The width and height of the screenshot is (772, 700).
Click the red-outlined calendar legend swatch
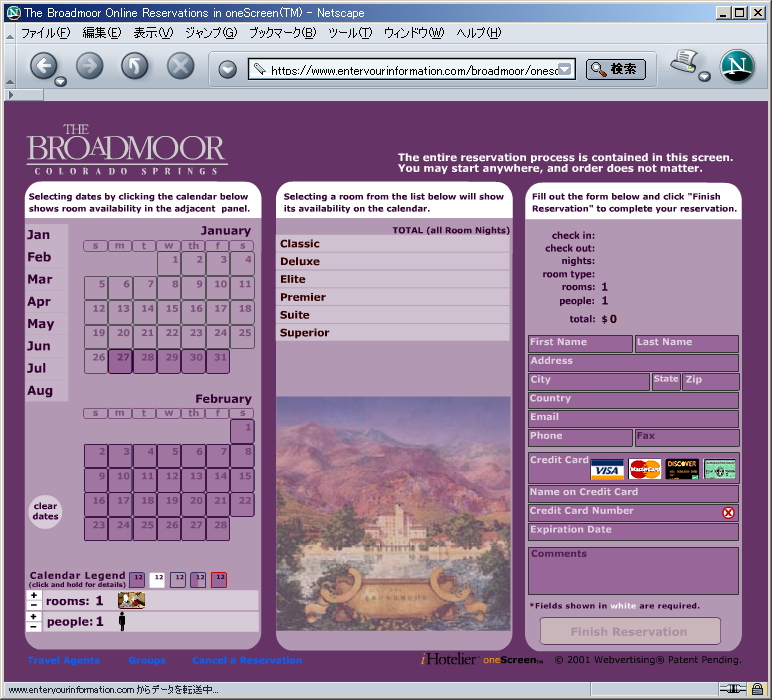219,579
